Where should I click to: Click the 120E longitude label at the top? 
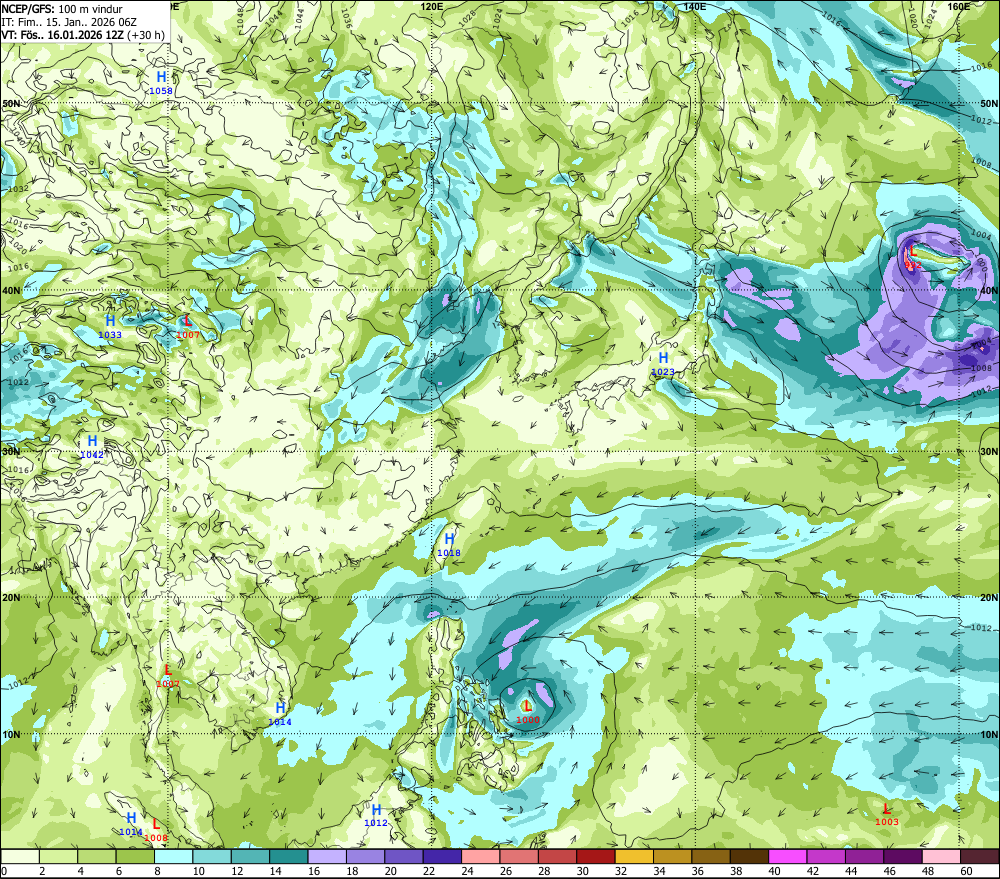tap(432, 6)
